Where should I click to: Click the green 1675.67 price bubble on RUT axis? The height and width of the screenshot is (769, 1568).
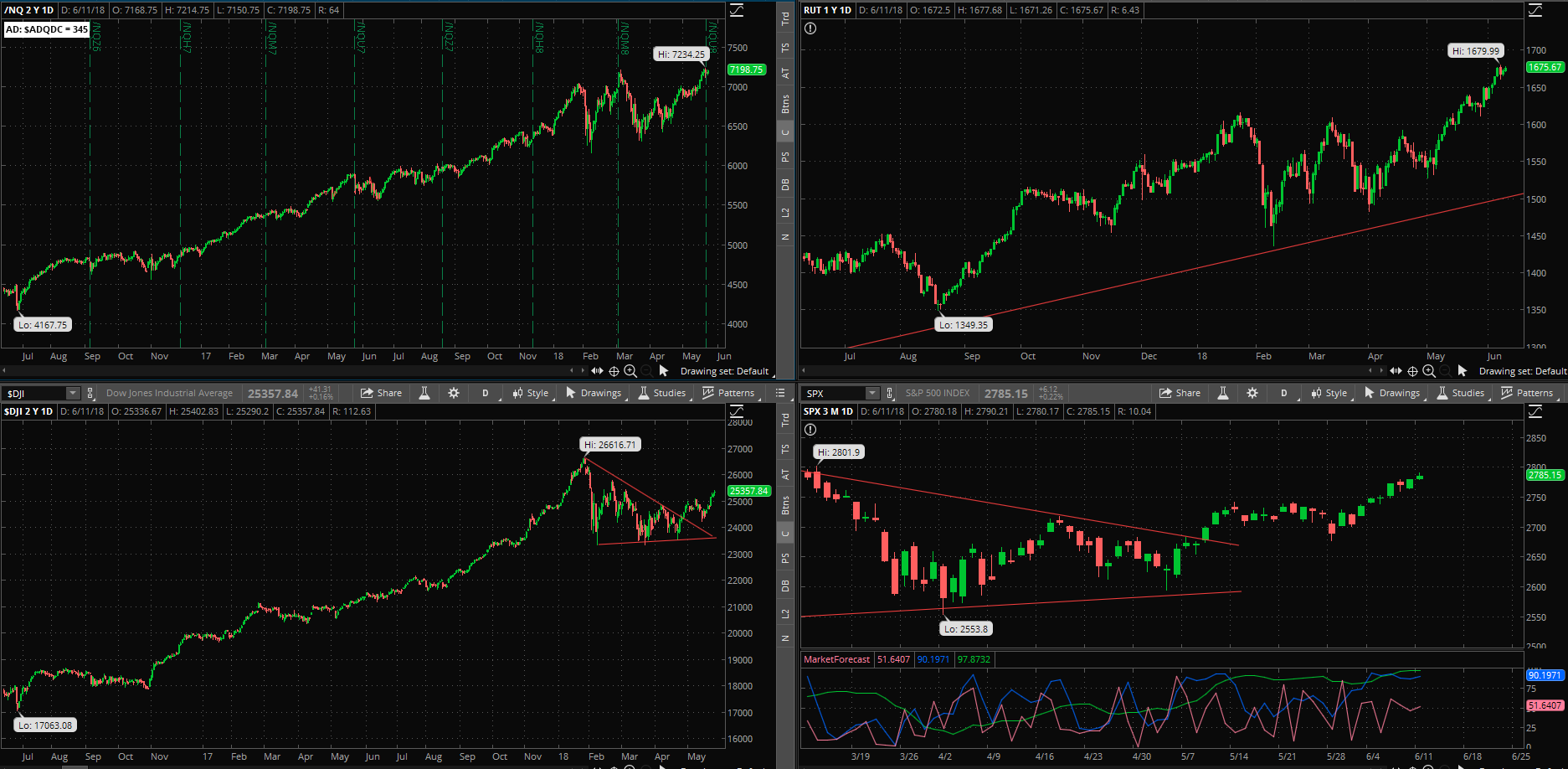pos(1545,67)
